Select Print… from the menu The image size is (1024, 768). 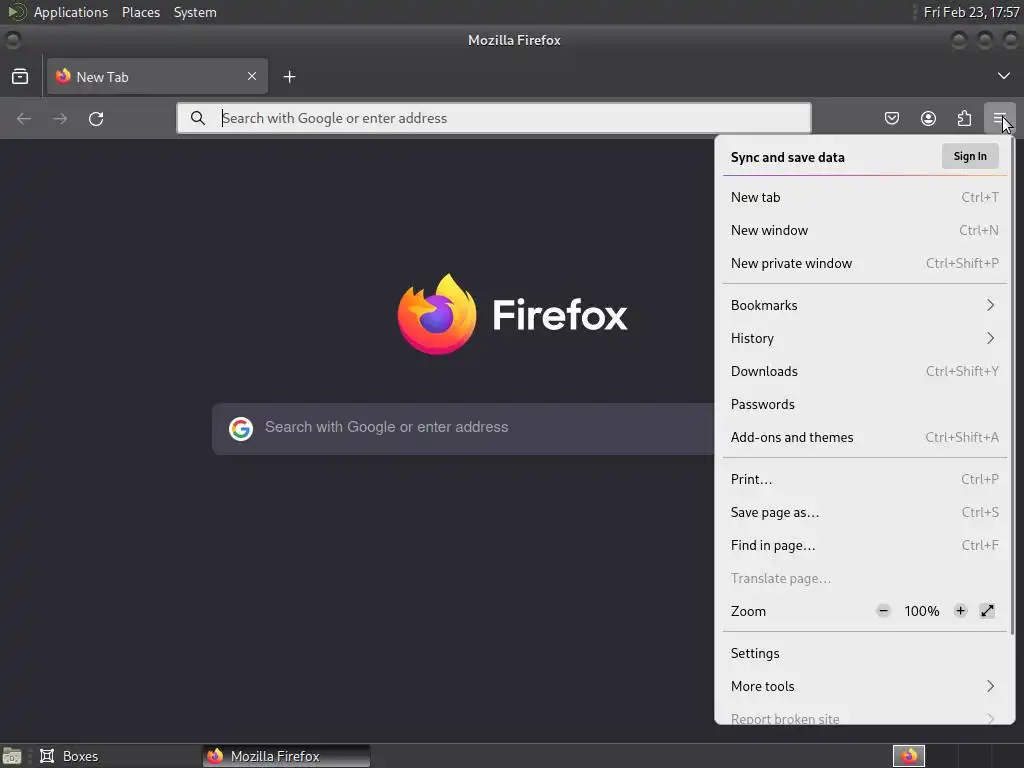coord(865,479)
